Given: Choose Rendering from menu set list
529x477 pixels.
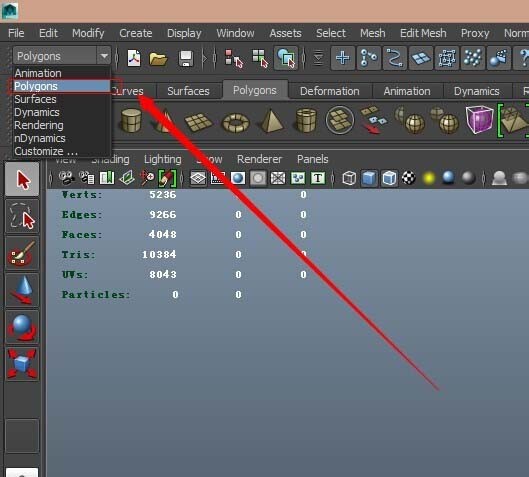Looking at the screenshot, I should point(39,125).
